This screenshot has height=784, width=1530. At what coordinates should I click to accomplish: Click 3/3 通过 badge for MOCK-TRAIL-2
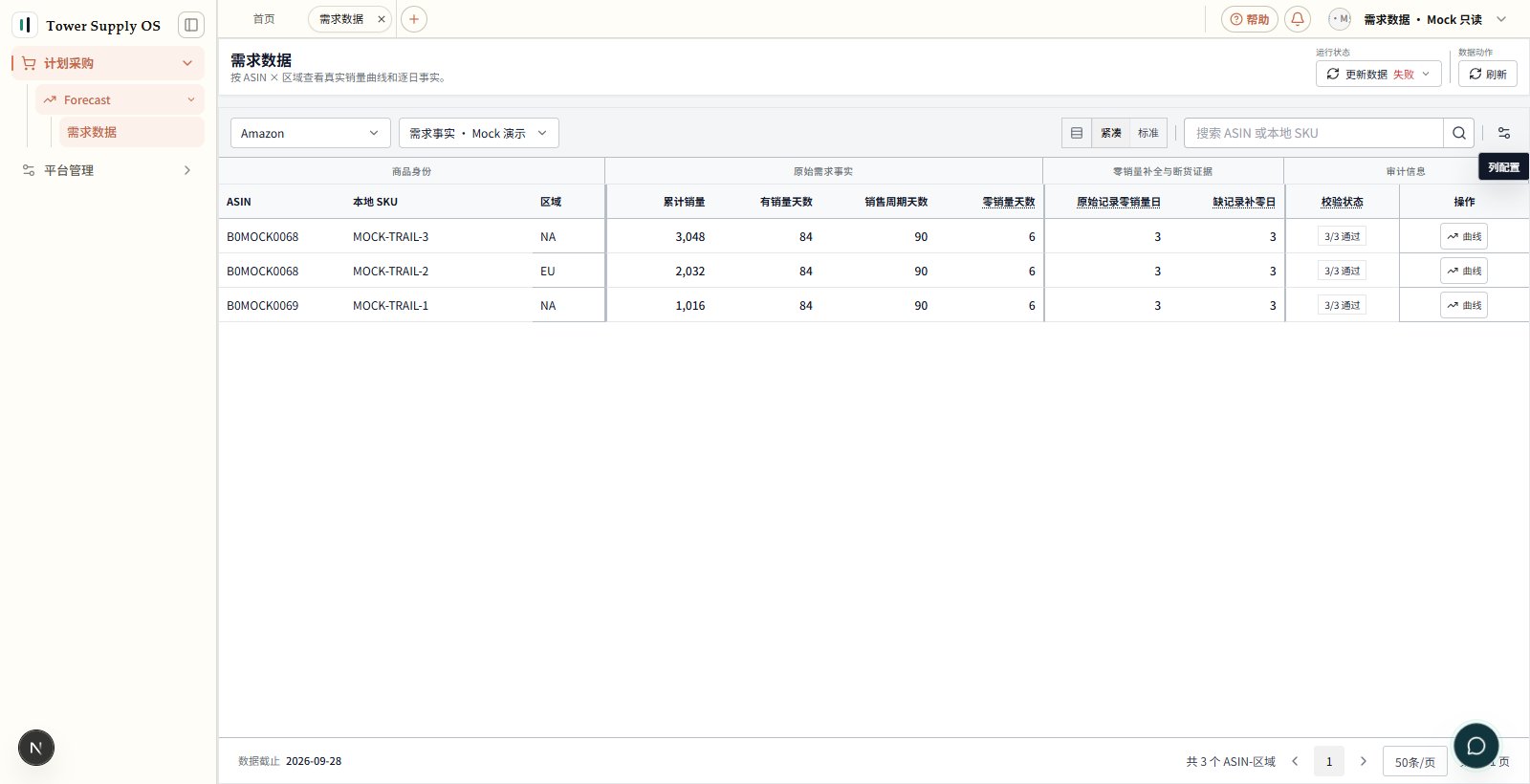click(1342, 271)
